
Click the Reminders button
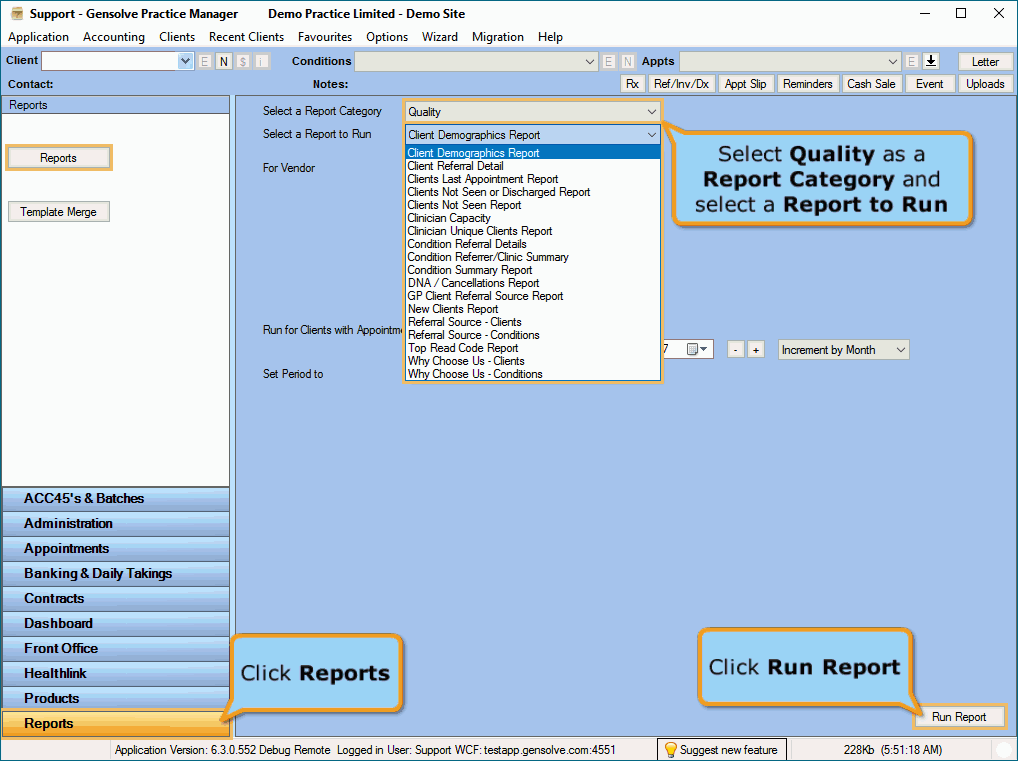807,84
